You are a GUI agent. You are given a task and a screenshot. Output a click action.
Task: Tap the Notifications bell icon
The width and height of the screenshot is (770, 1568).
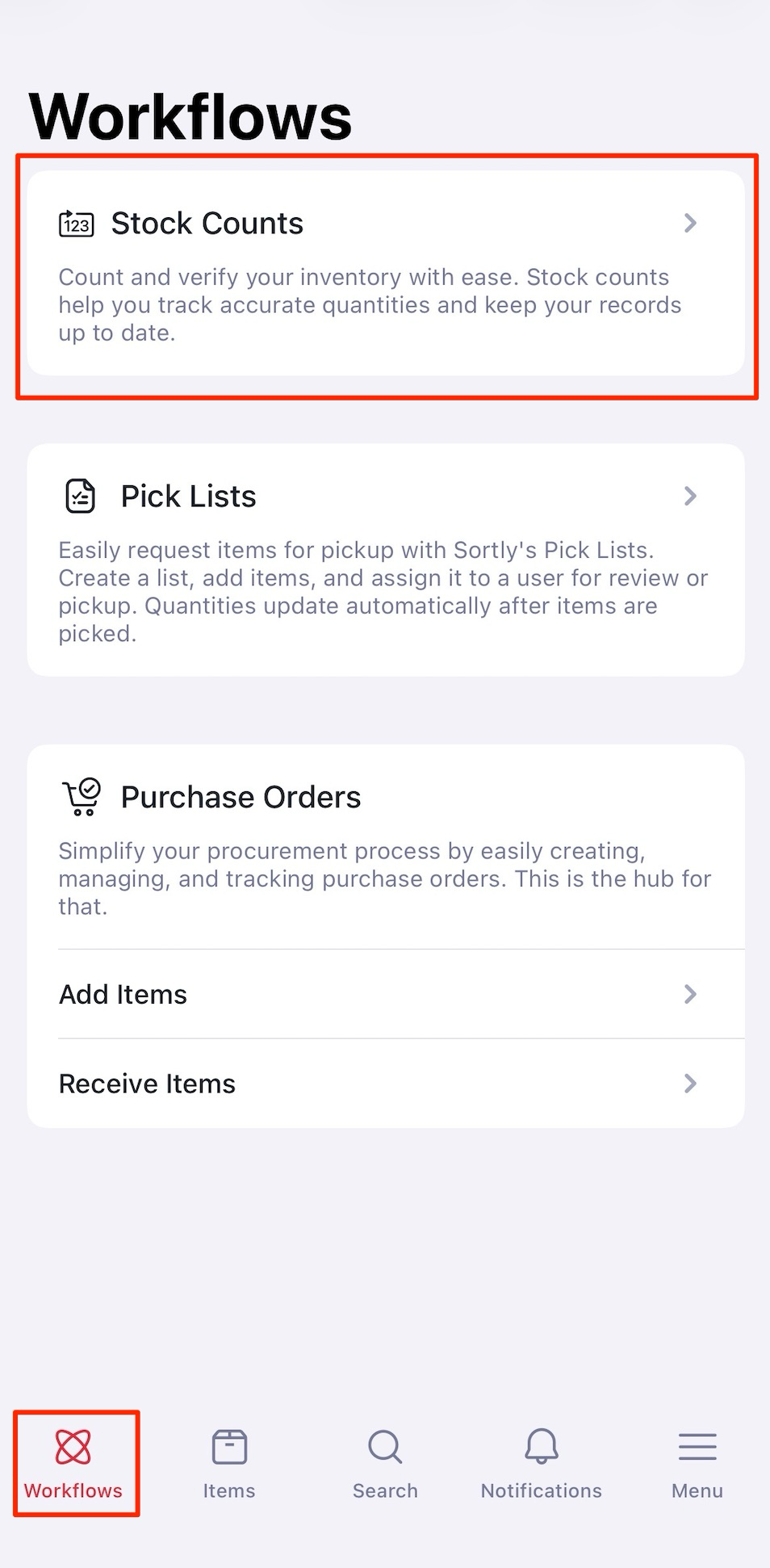(542, 1447)
